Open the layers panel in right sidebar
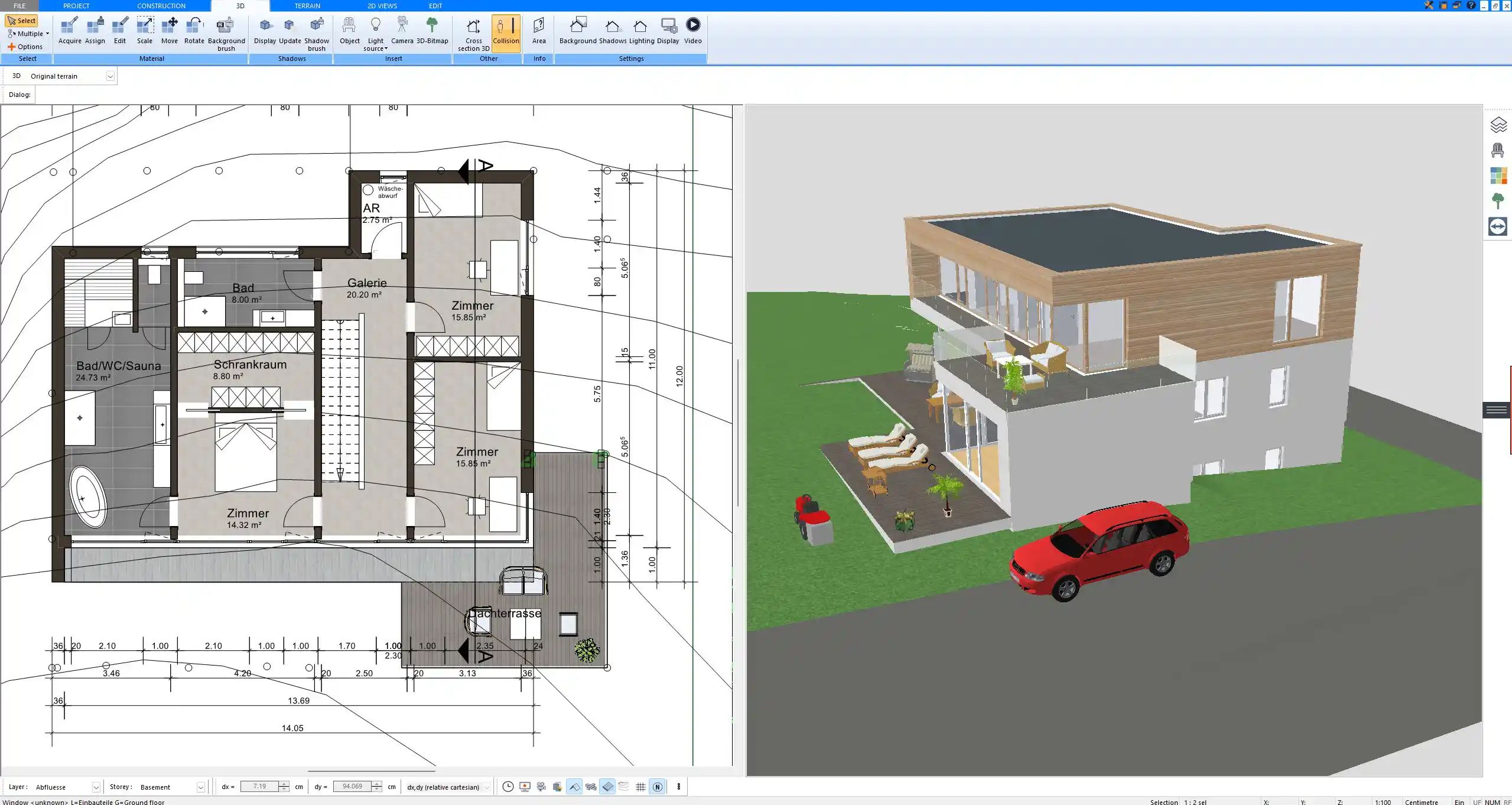 [1498, 125]
